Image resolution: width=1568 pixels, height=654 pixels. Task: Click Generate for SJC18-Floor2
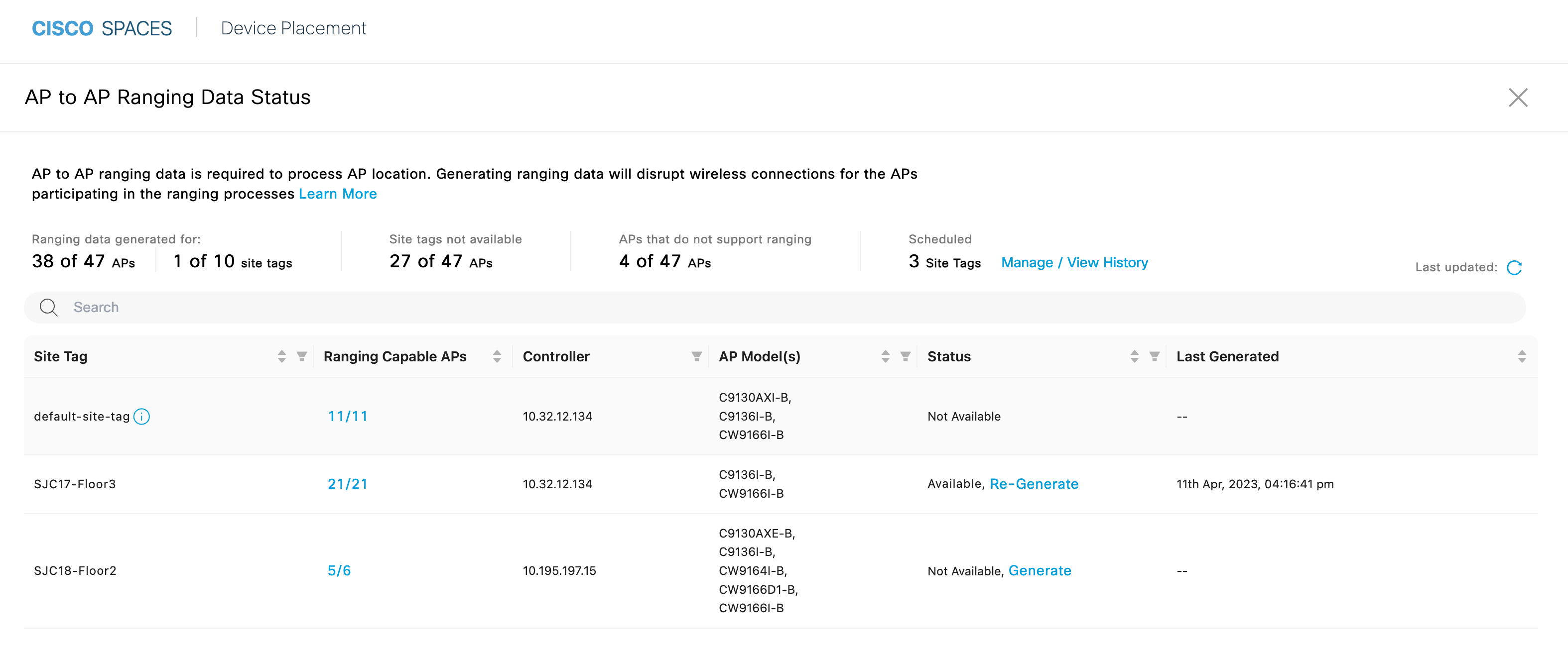1039,571
